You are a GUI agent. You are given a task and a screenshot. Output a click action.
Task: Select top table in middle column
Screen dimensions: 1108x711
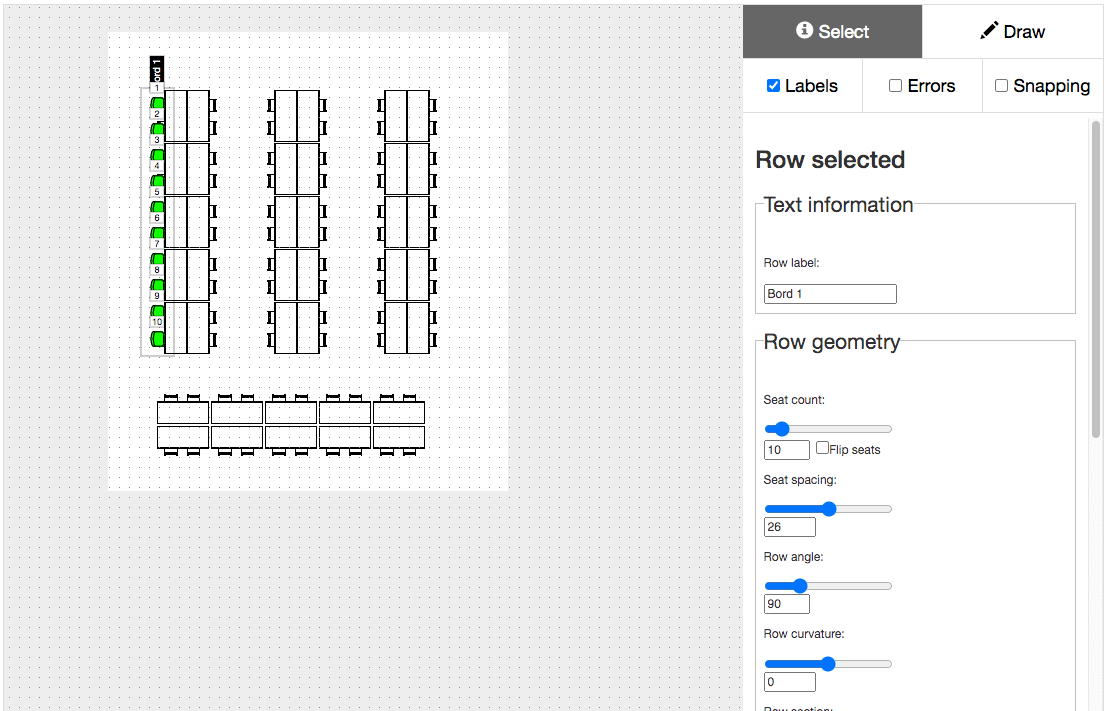pyautogui.click(x=297, y=116)
